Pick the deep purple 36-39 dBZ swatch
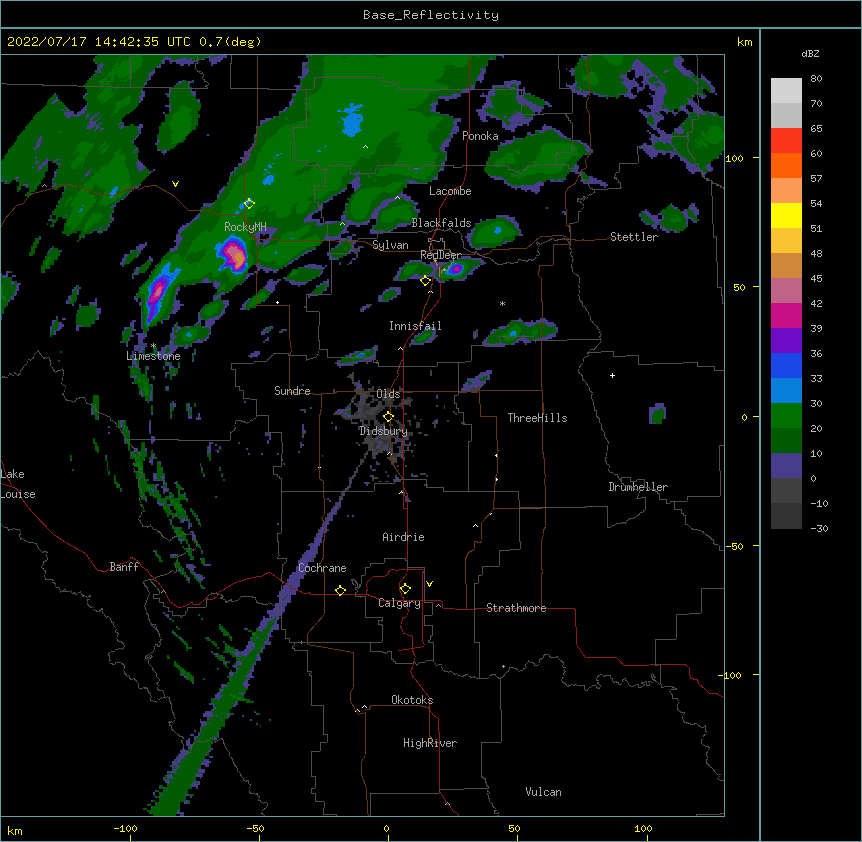Viewport: 862px width, 842px height. pyautogui.click(x=786, y=340)
